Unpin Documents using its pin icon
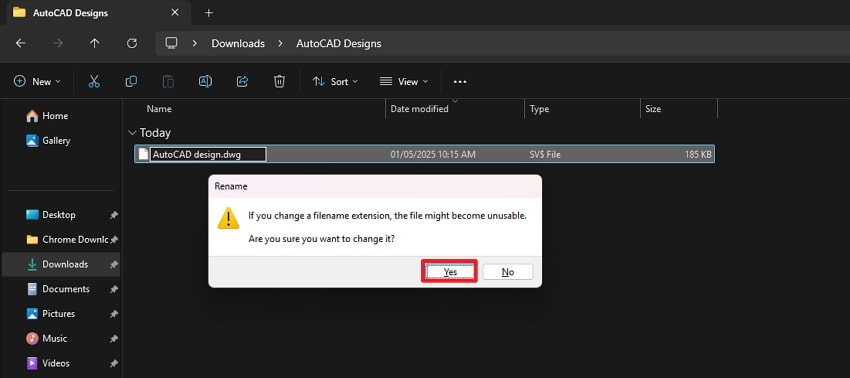Viewport: 850px width, 378px height. (x=113, y=290)
